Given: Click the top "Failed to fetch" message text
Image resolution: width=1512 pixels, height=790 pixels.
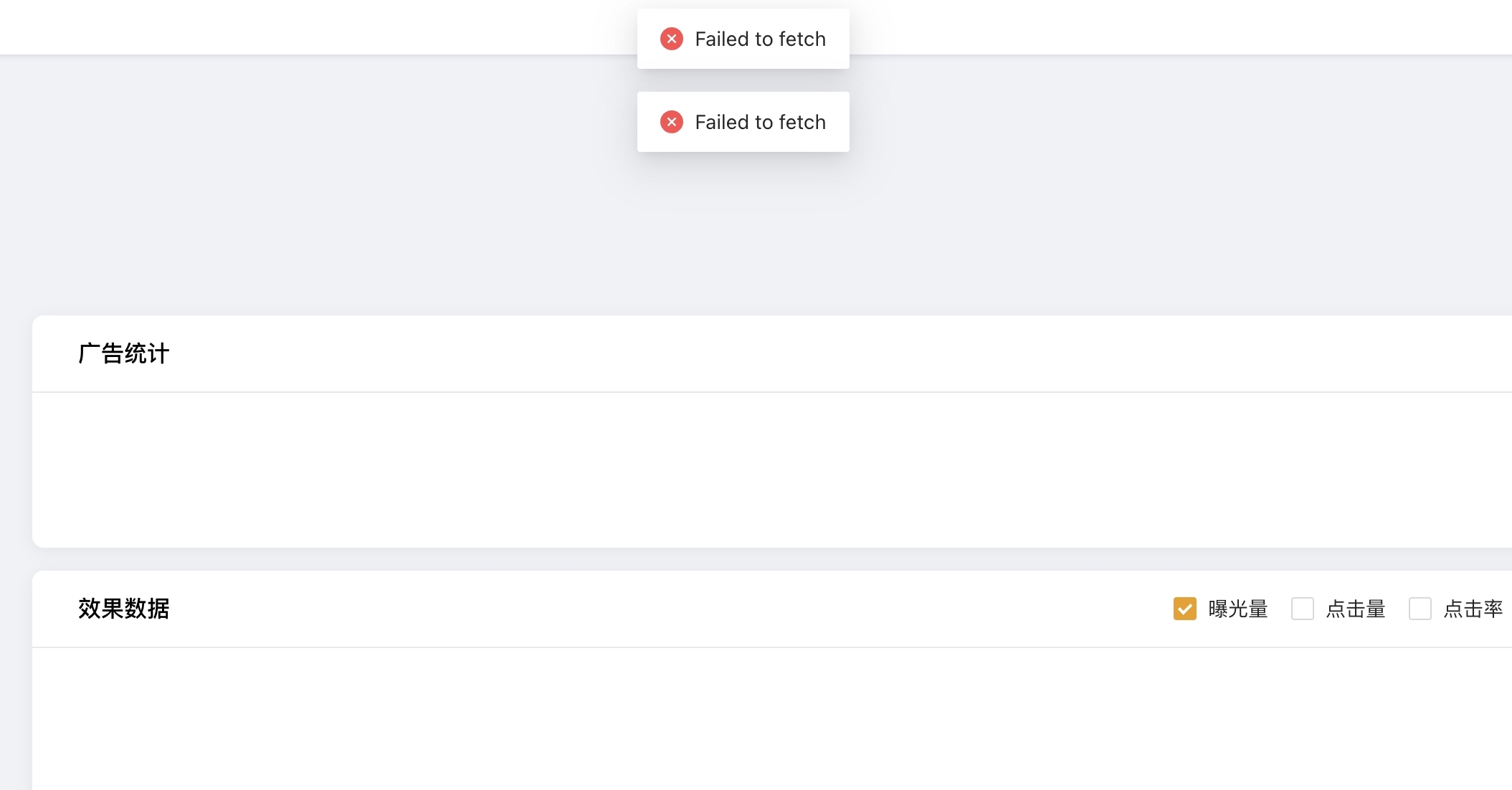Looking at the screenshot, I should (x=760, y=39).
